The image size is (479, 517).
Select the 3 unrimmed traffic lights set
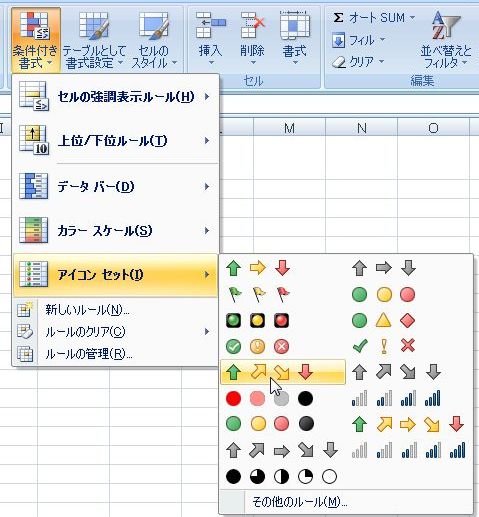click(384, 294)
